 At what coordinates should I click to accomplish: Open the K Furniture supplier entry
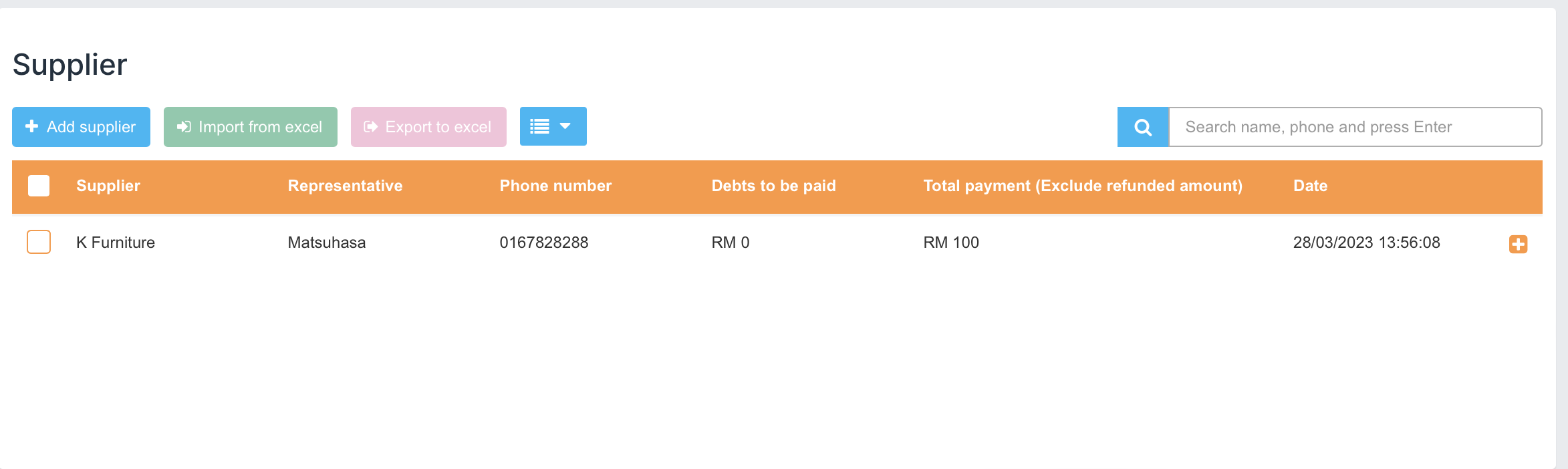click(x=116, y=243)
